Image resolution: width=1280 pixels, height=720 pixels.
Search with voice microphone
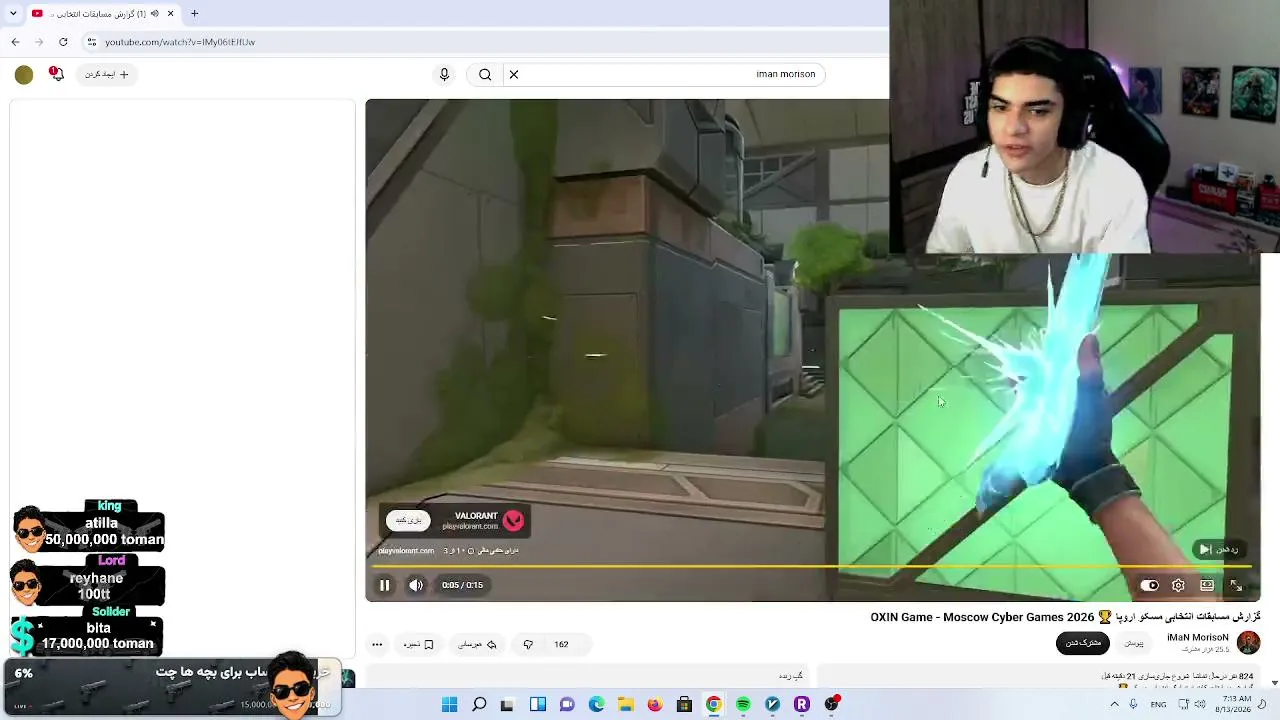(444, 74)
